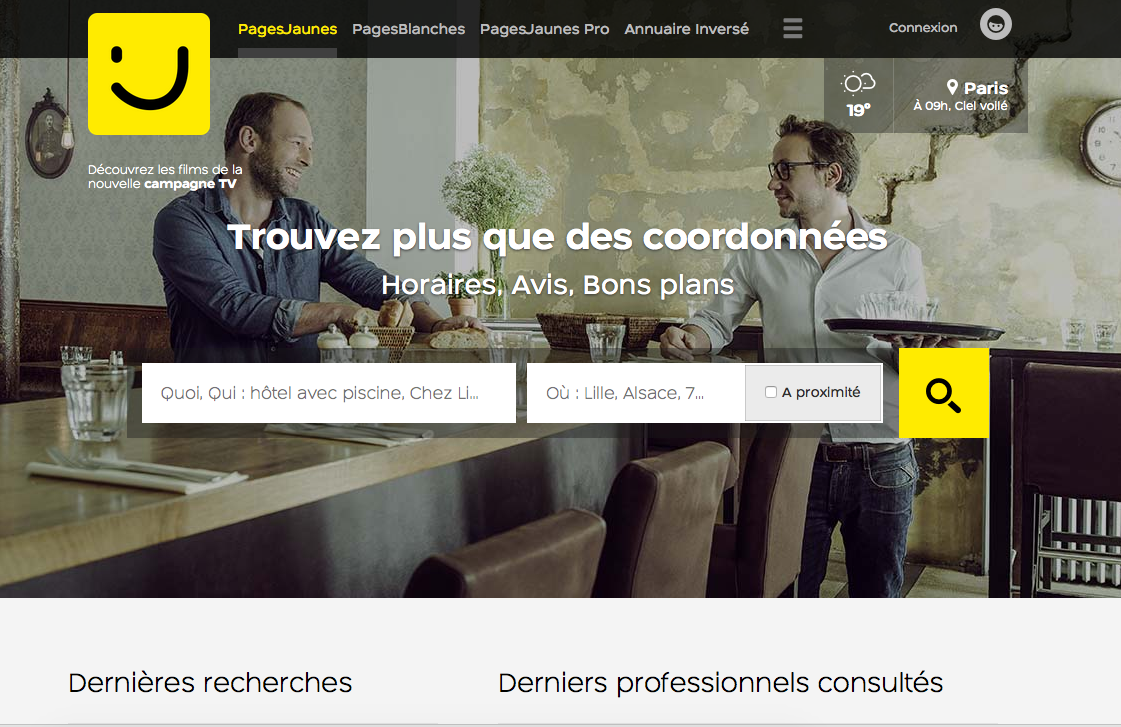This screenshot has height=727, width=1121.
Task: Open the hamburger menu icon
Action: [792, 29]
